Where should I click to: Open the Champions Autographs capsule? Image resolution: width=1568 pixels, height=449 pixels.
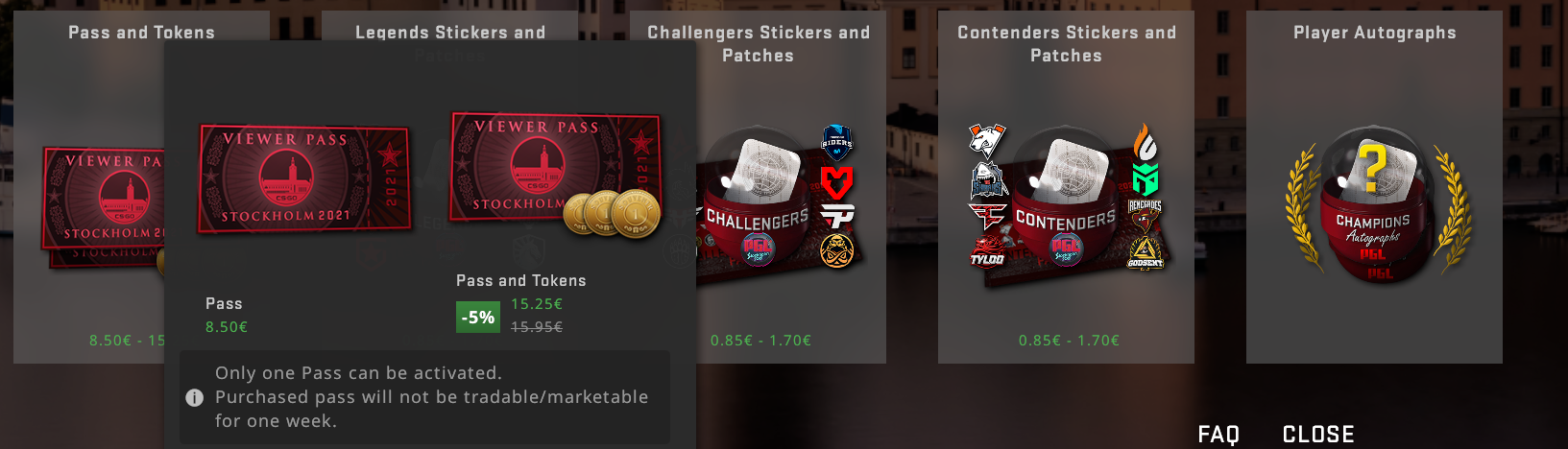click(x=1374, y=203)
